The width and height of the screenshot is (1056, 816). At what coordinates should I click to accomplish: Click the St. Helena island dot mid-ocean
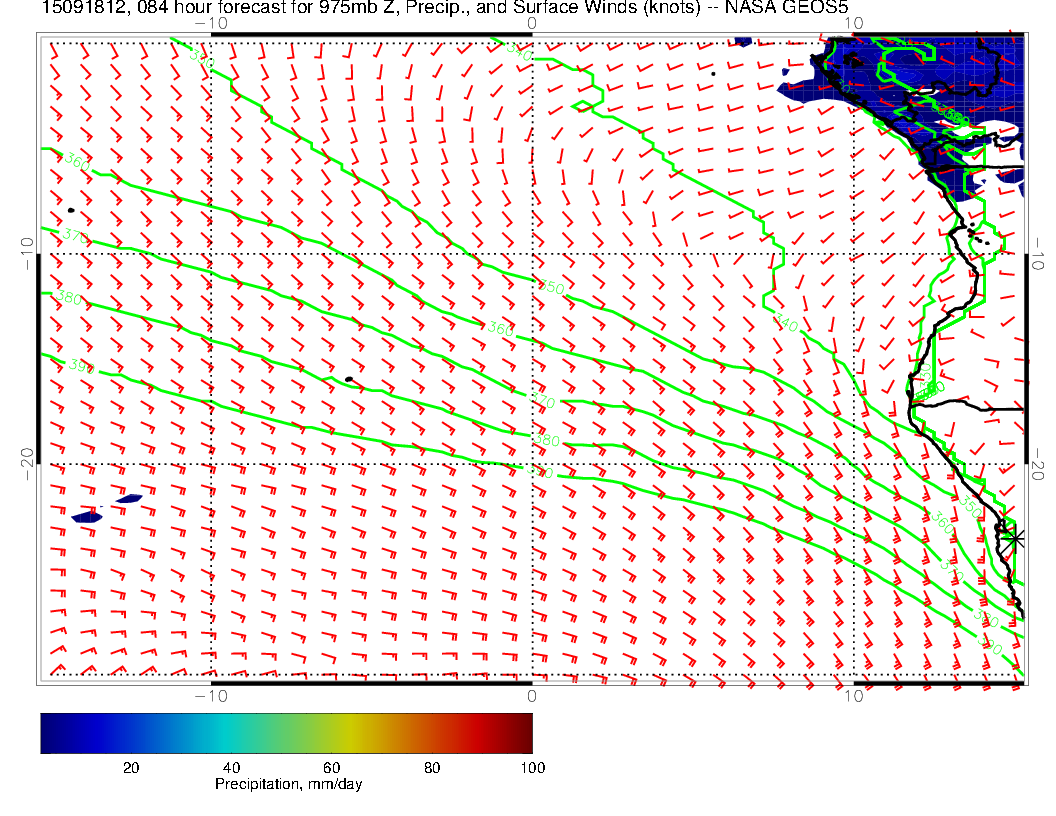(x=348, y=379)
